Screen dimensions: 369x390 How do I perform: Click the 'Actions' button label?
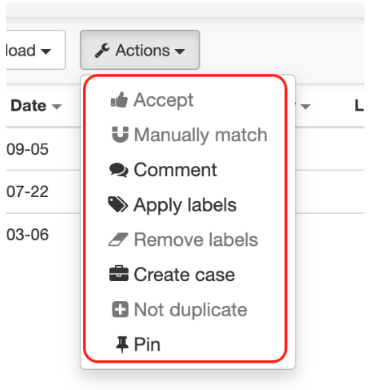[x=143, y=50]
